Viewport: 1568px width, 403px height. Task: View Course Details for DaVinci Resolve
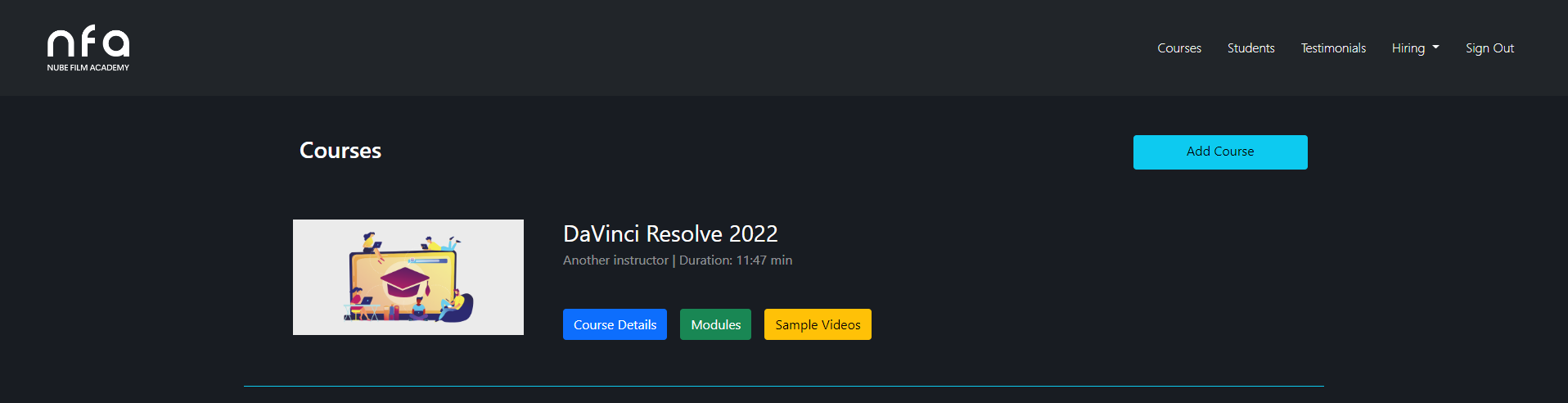click(x=615, y=324)
